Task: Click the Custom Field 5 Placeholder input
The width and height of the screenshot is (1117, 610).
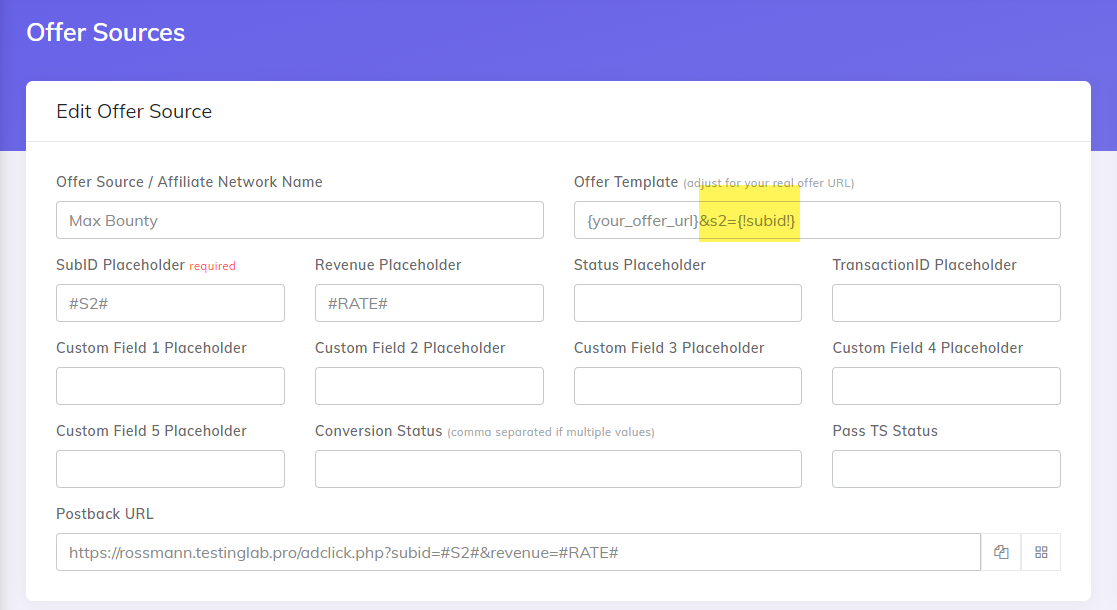Action: click(x=170, y=468)
